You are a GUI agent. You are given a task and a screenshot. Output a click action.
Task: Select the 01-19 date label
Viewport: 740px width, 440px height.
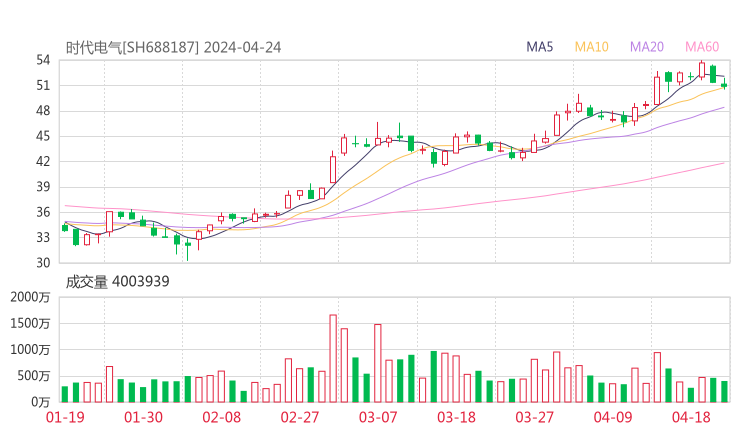click(65, 417)
